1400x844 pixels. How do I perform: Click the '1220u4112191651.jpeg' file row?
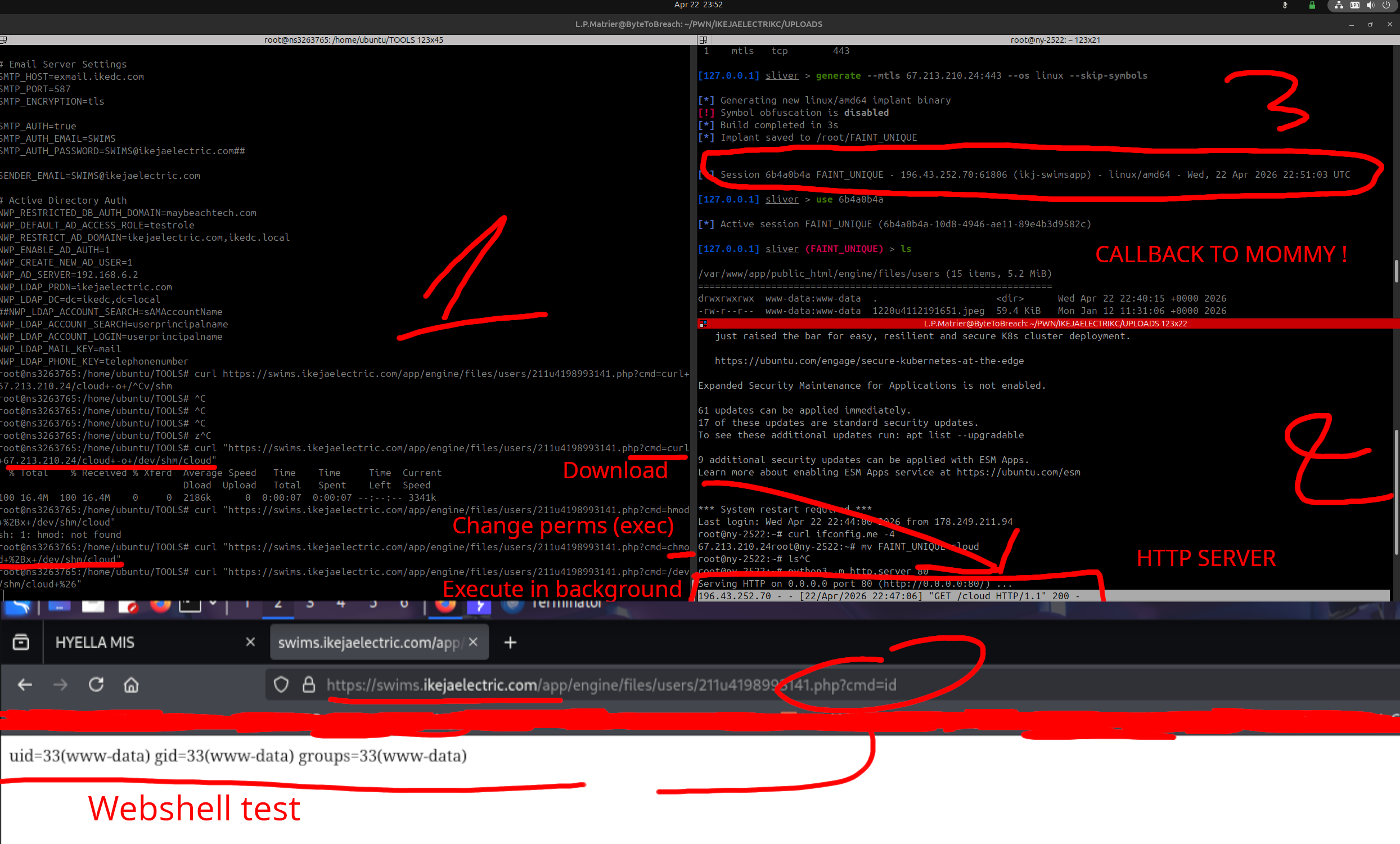point(962,311)
